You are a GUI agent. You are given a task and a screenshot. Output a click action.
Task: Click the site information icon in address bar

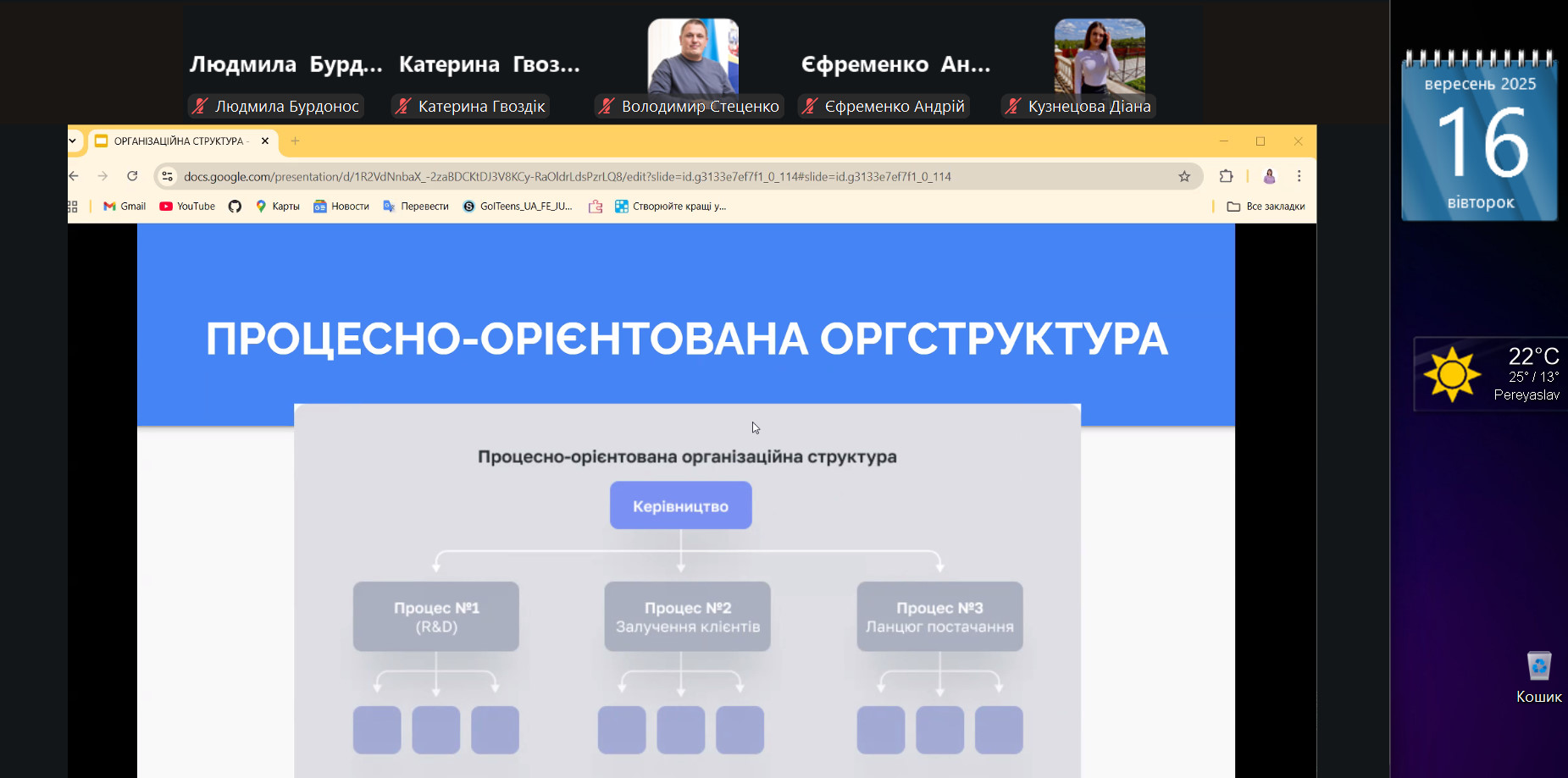[x=168, y=176]
